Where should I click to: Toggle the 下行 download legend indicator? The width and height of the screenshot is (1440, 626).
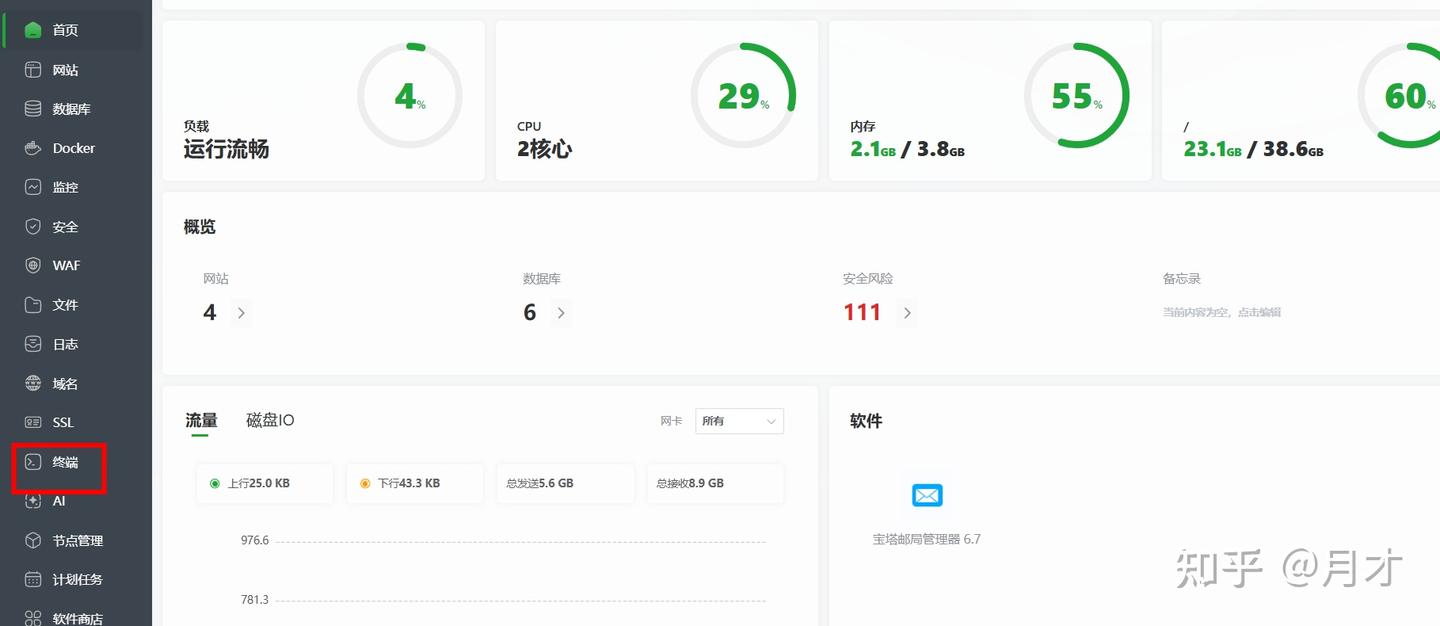pos(365,483)
